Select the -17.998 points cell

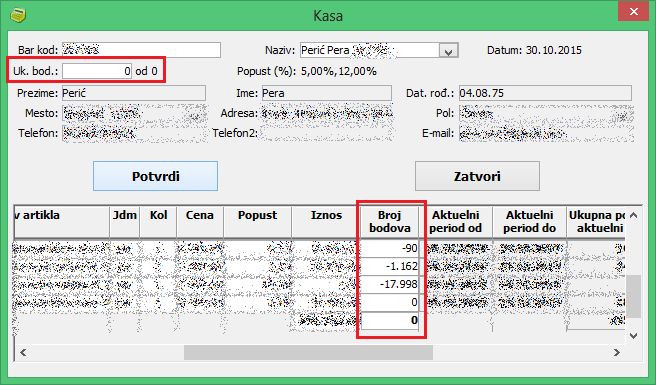coord(390,285)
